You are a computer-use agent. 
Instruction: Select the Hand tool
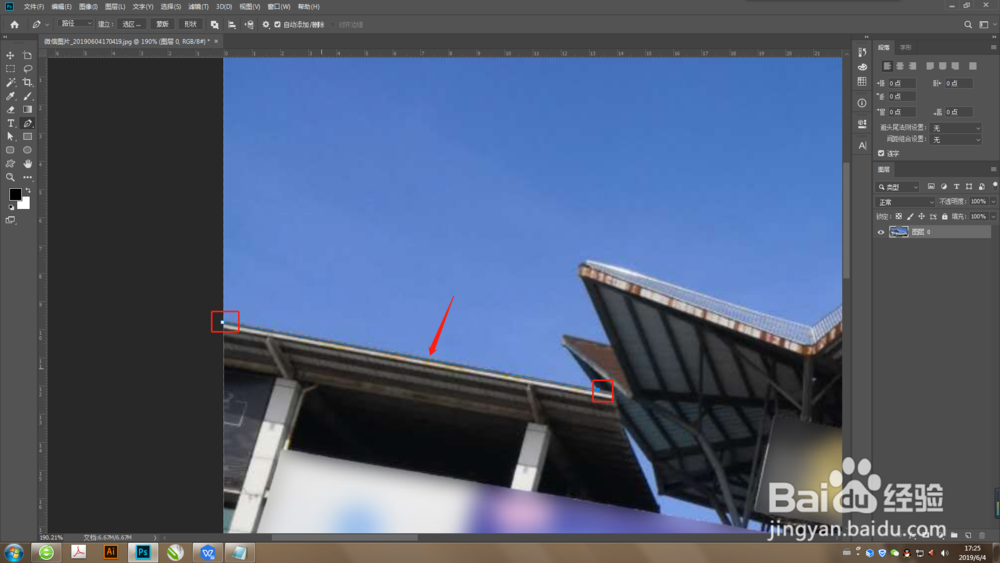[27, 164]
